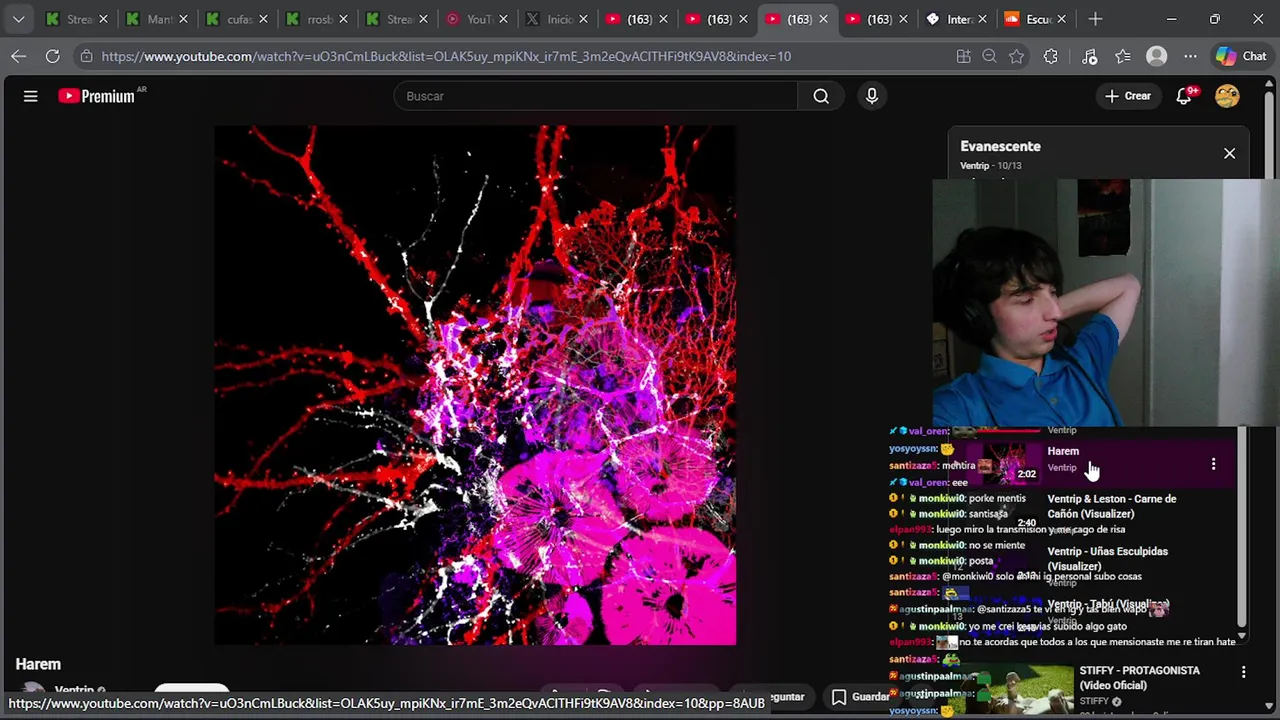1280x720 pixels.
Task: Open YouTube hamburger guide menu
Action: pos(30,96)
